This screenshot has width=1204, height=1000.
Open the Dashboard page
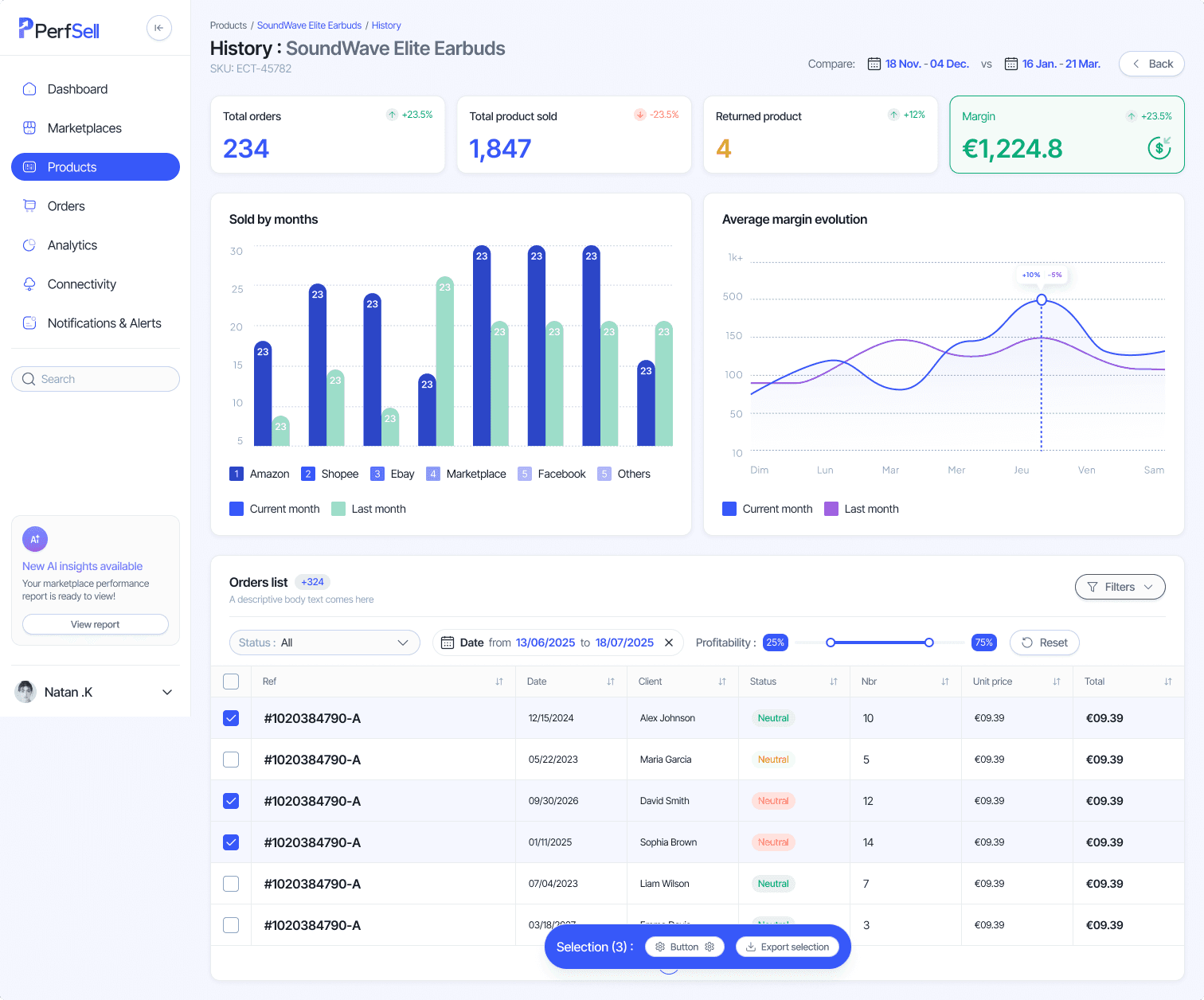tap(96, 89)
